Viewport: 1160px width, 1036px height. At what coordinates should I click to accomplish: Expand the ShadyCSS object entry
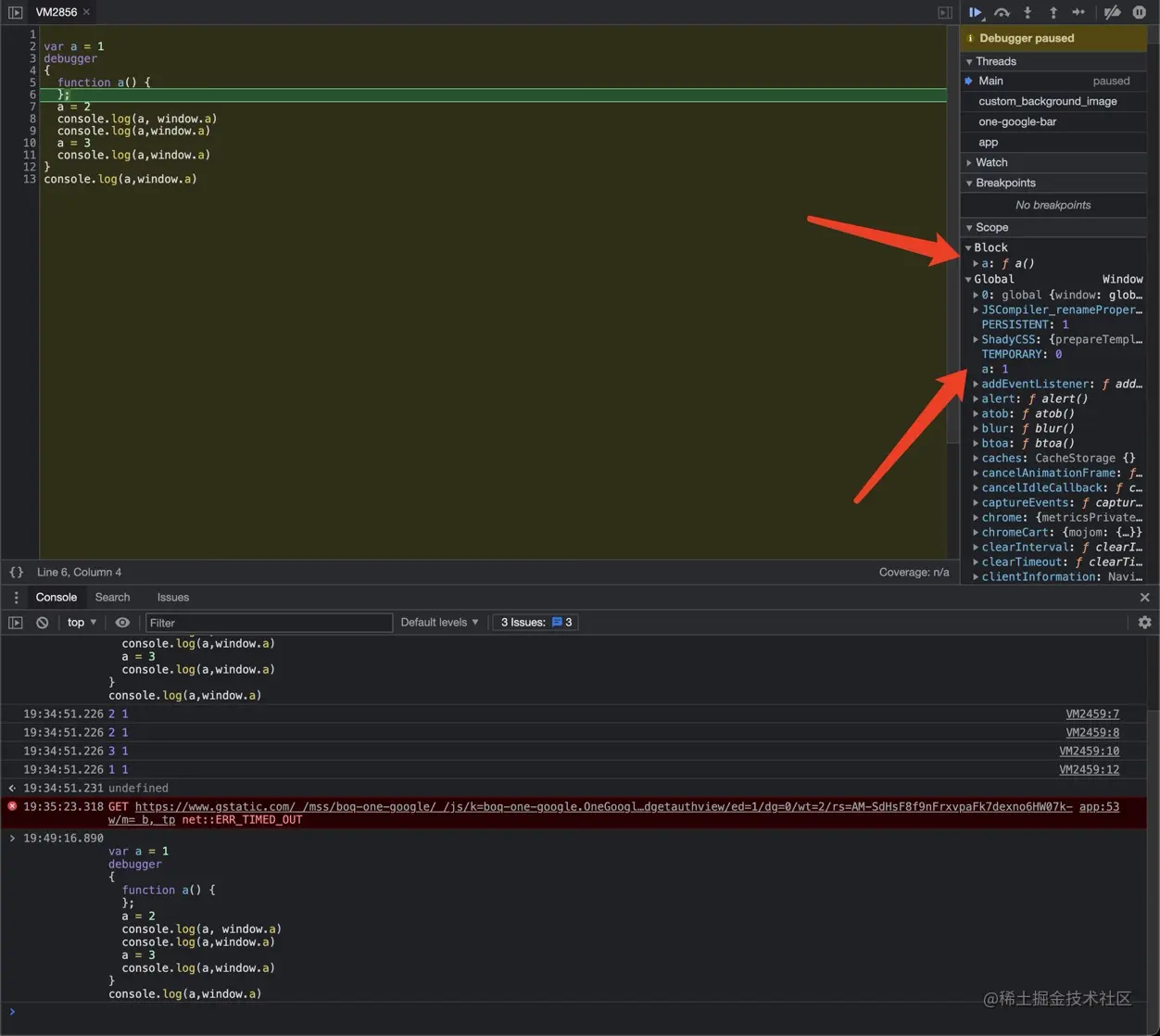click(x=976, y=339)
